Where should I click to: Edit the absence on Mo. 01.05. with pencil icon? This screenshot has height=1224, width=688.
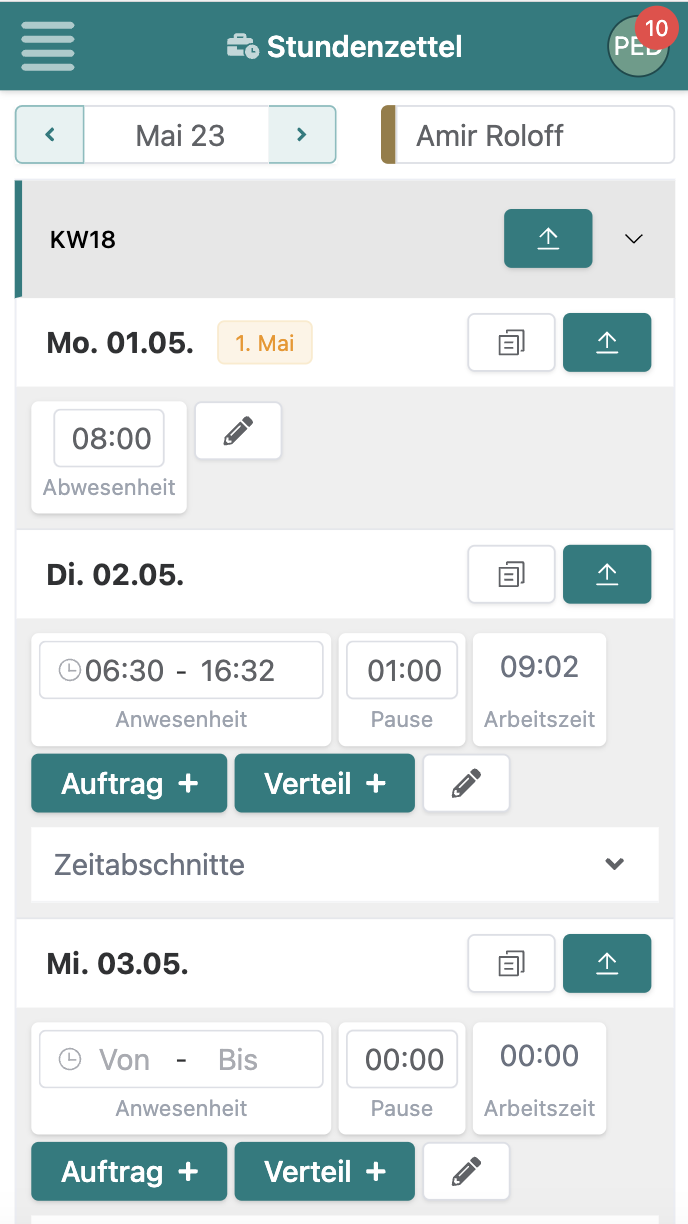point(238,430)
